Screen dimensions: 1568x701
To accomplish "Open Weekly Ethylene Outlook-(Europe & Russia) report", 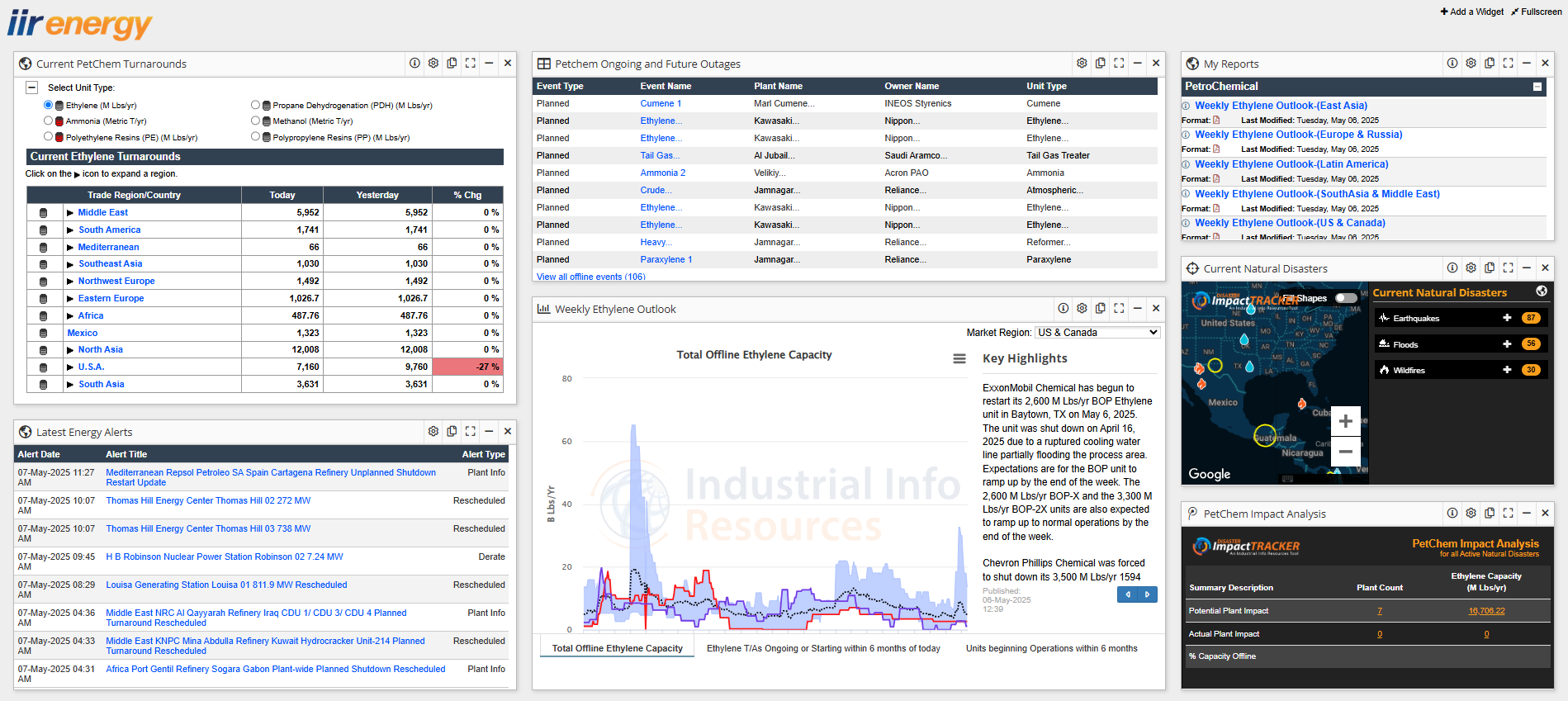I will 1298,135.
